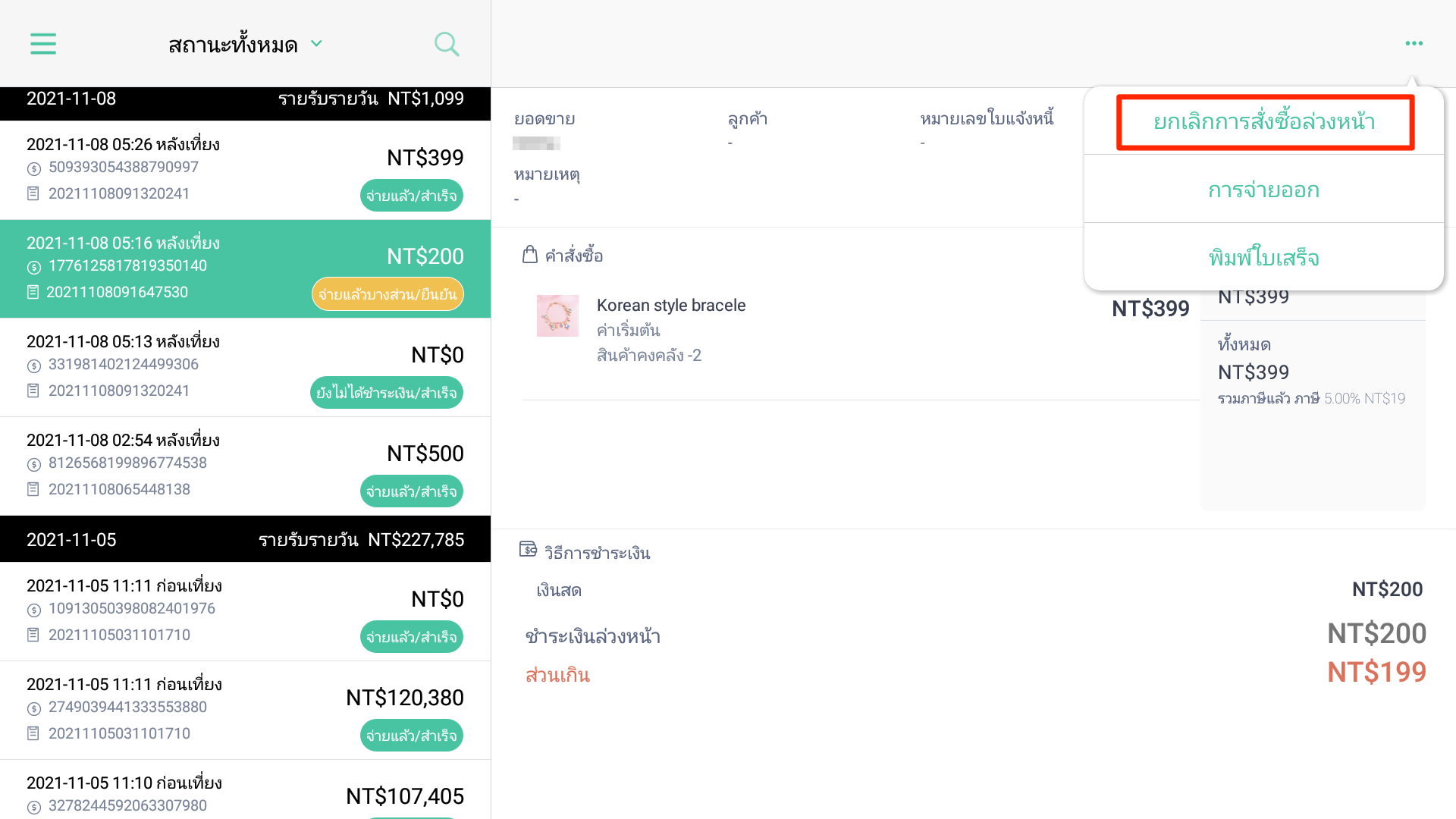
Task: Click the dollar icon beside 509393054388790997
Action: click(34, 168)
